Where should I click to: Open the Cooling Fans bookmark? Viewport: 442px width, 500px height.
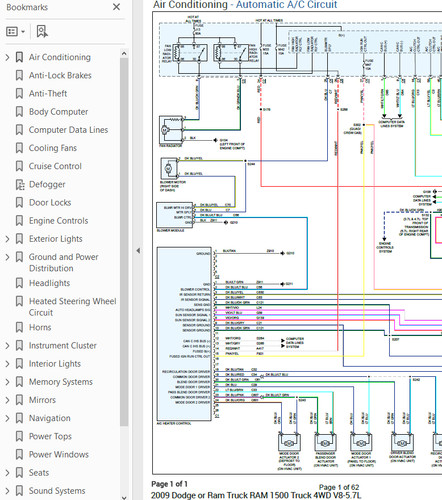point(53,148)
